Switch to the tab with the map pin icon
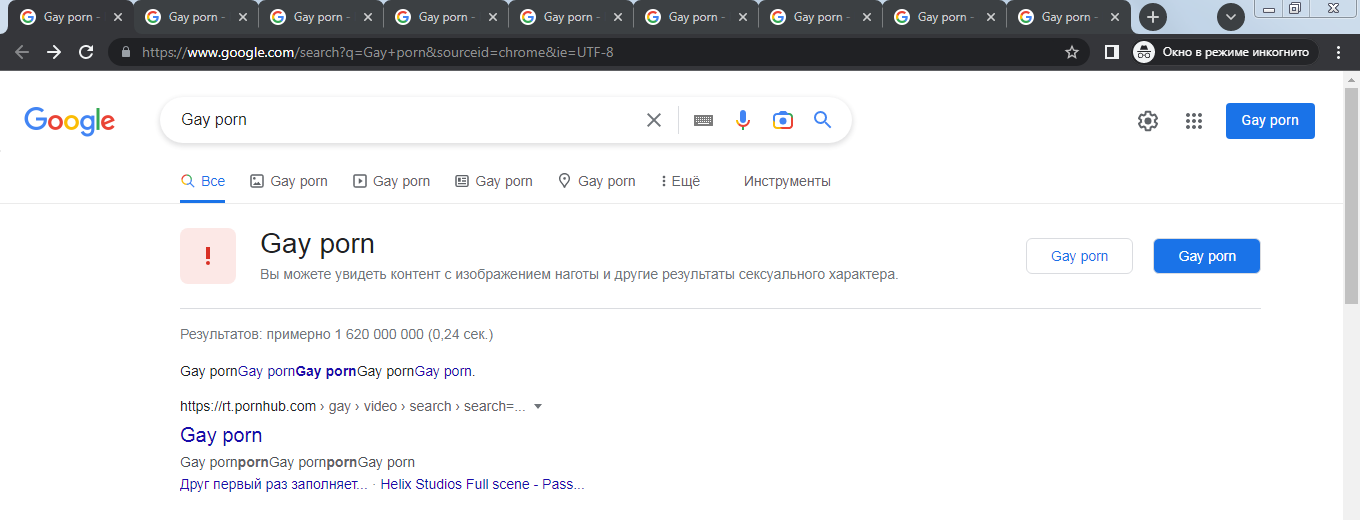This screenshot has width=1360, height=520. tap(597, 181)
